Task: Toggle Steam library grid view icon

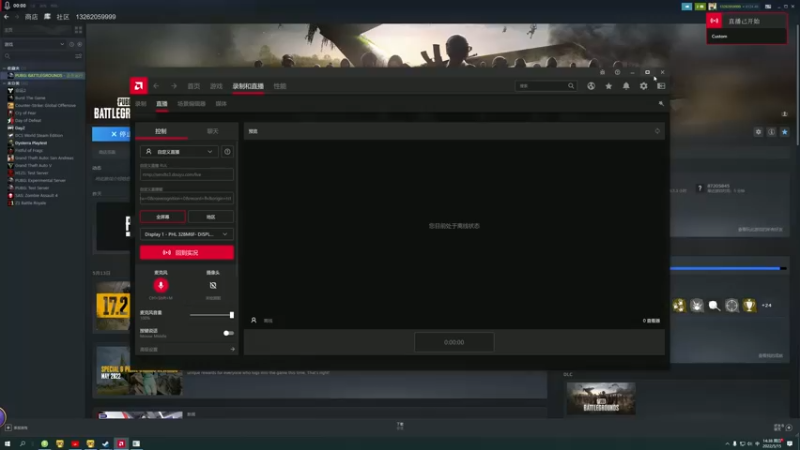Action: point(79,30)
